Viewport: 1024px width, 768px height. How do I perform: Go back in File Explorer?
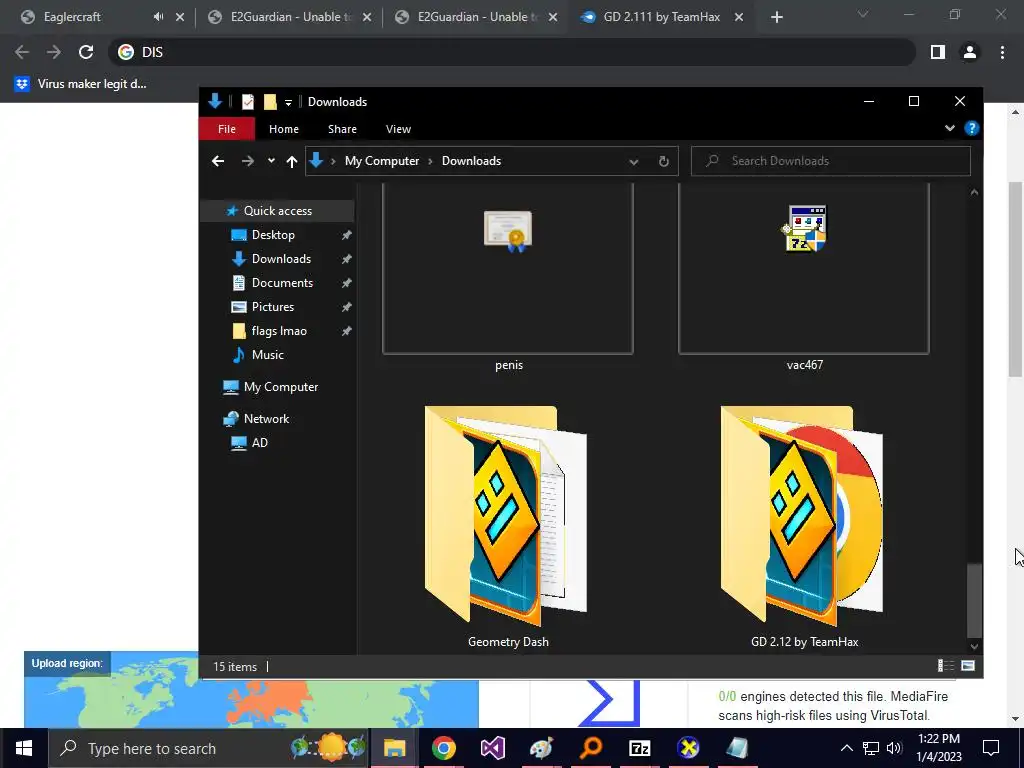tap(217, 161)
